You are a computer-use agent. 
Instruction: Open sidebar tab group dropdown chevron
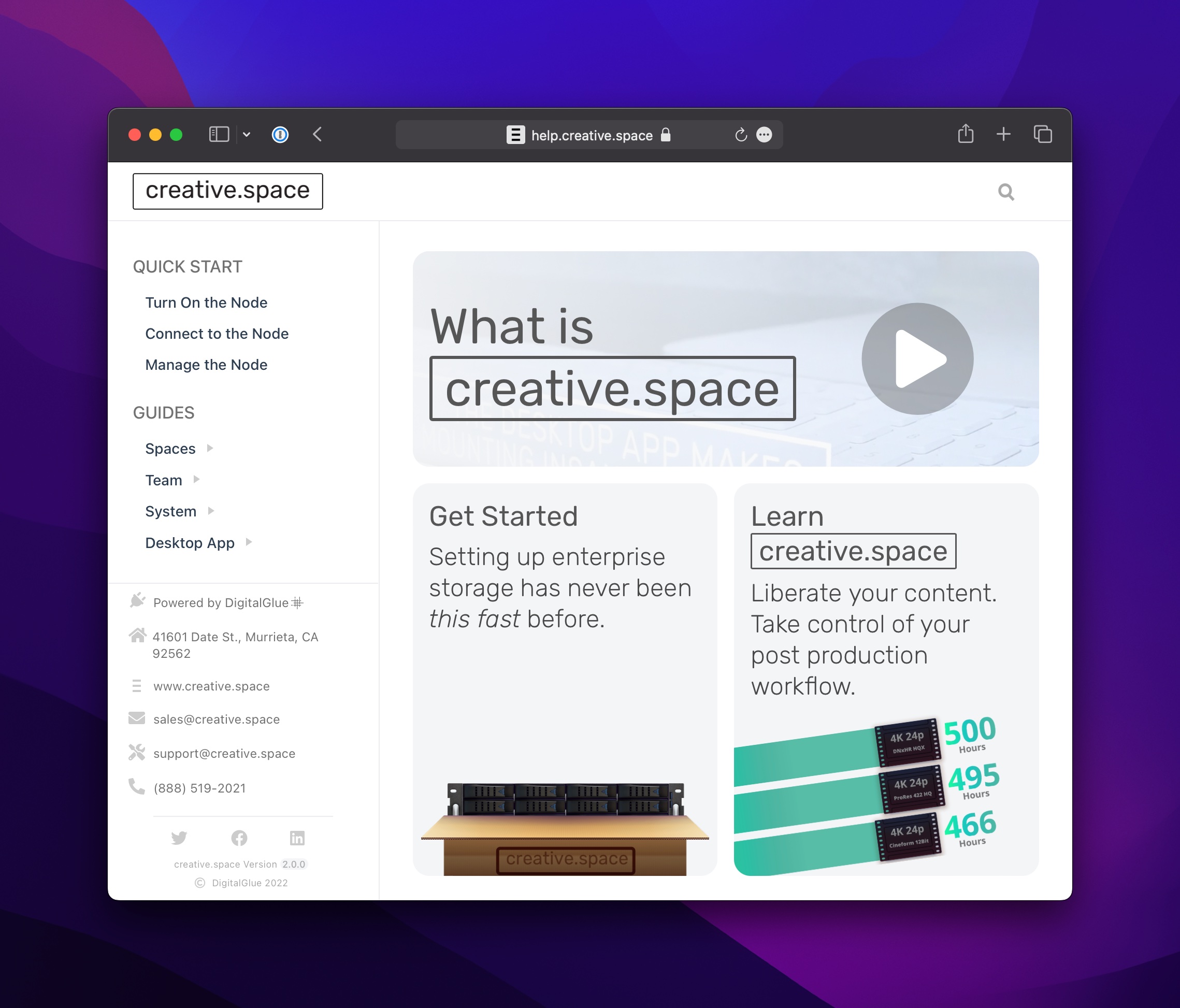(247, 135)
